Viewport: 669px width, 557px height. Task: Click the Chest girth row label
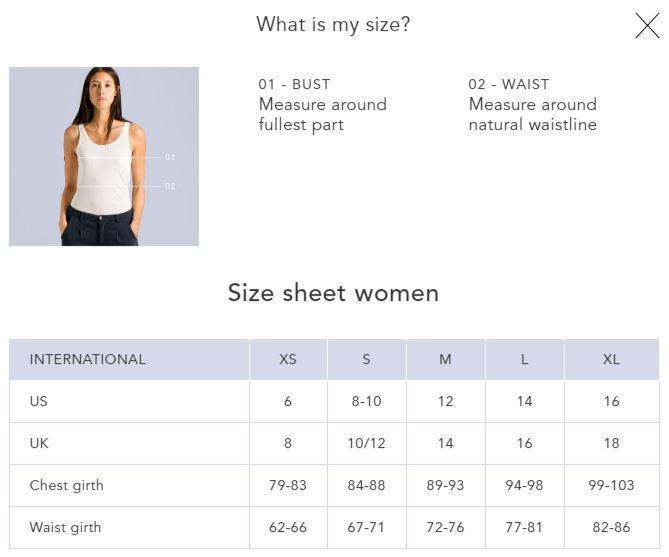point(67,485)
